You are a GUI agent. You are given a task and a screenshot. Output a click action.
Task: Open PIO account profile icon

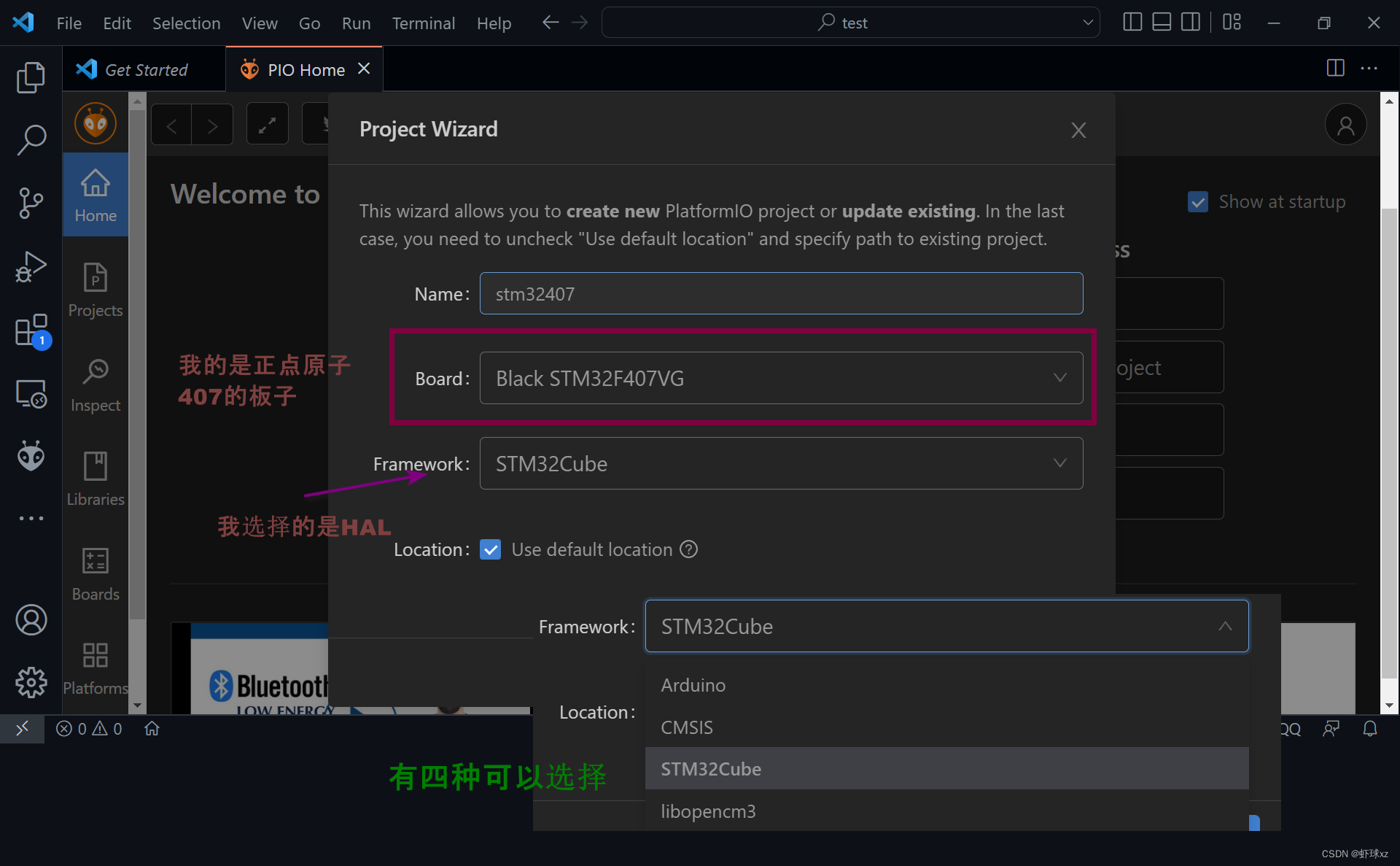[1345, 125]
